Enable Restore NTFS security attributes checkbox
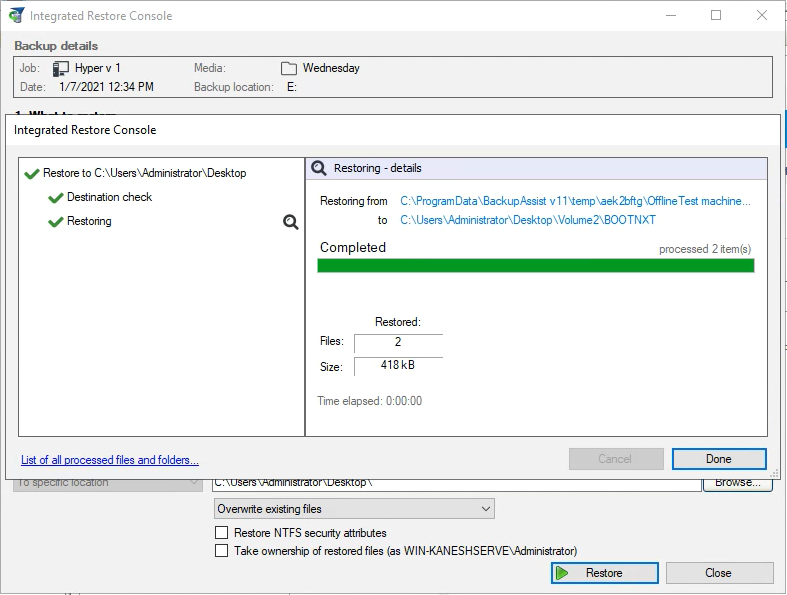787x595 pixels. pos(222,533)
